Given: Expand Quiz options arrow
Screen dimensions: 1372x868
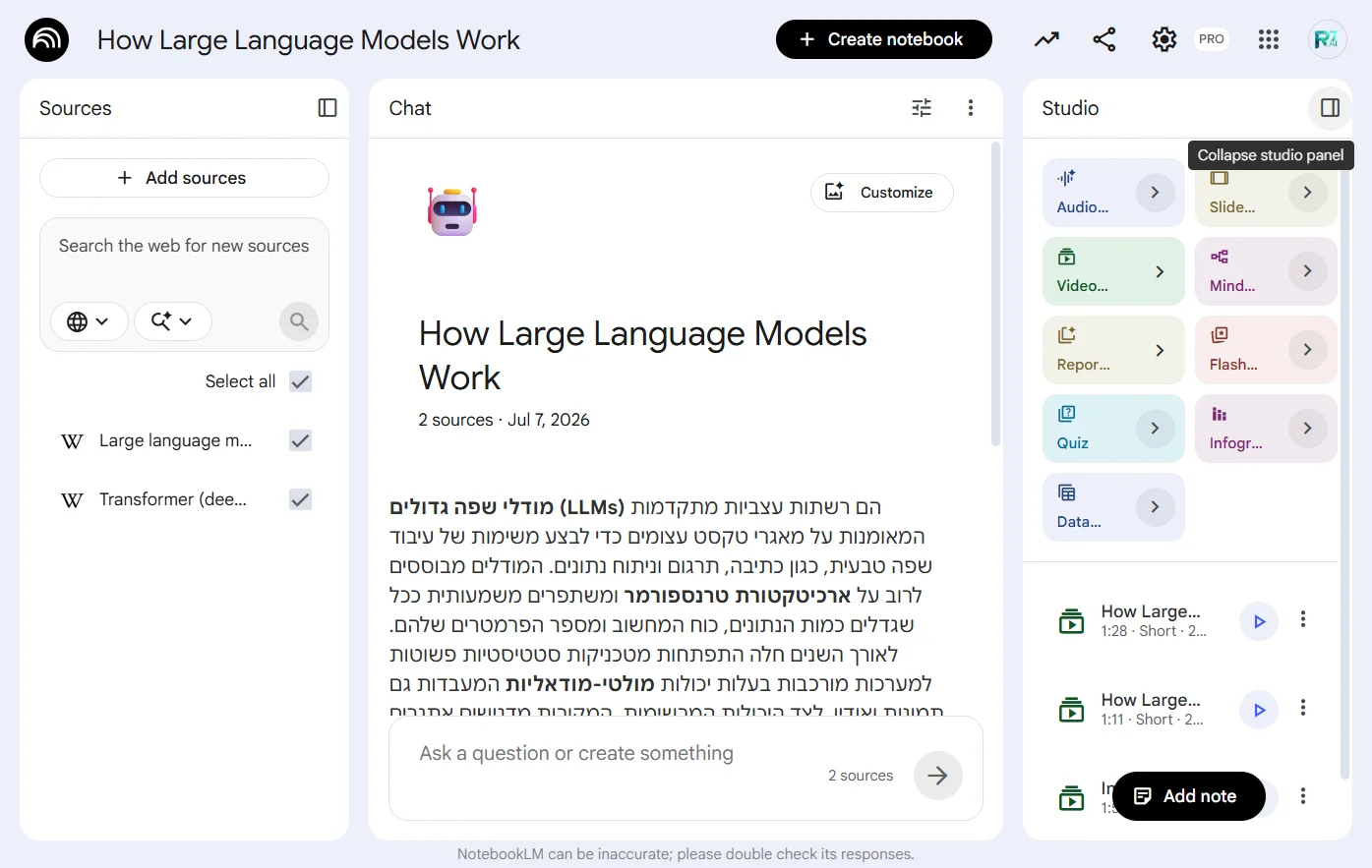Looking at the screenshot, I should [1156, 429].
